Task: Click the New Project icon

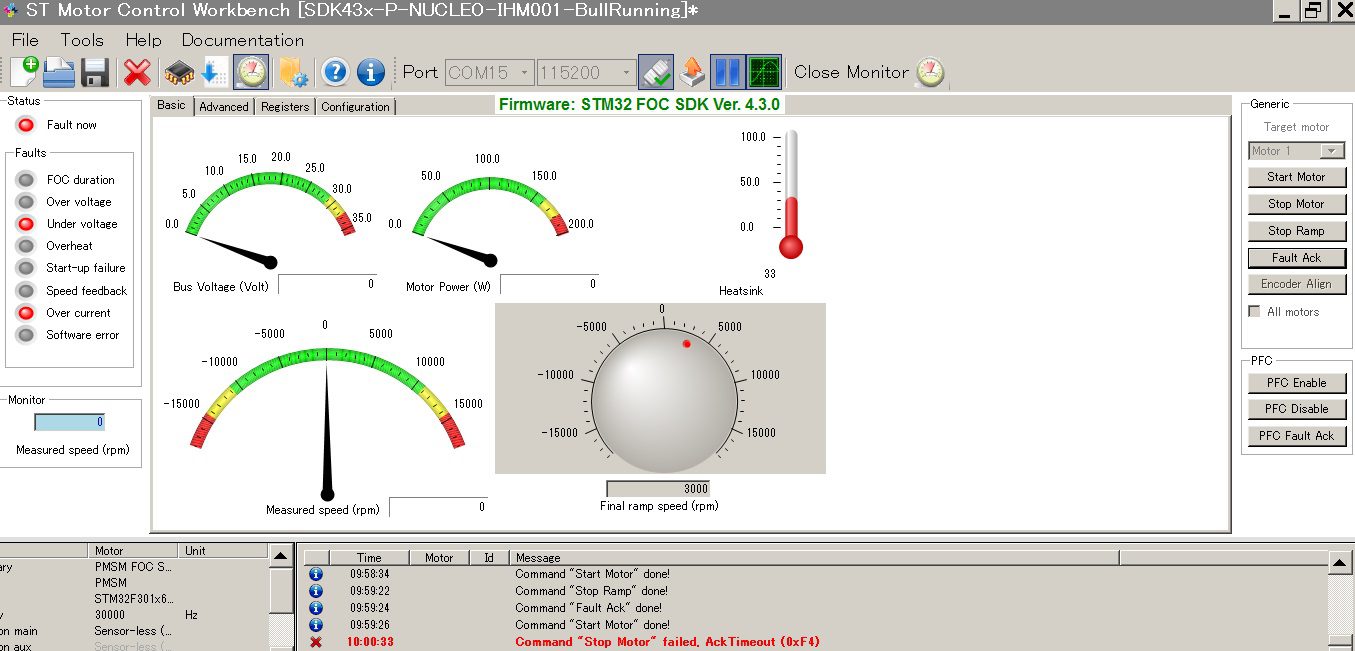Action: click(24, 72)
